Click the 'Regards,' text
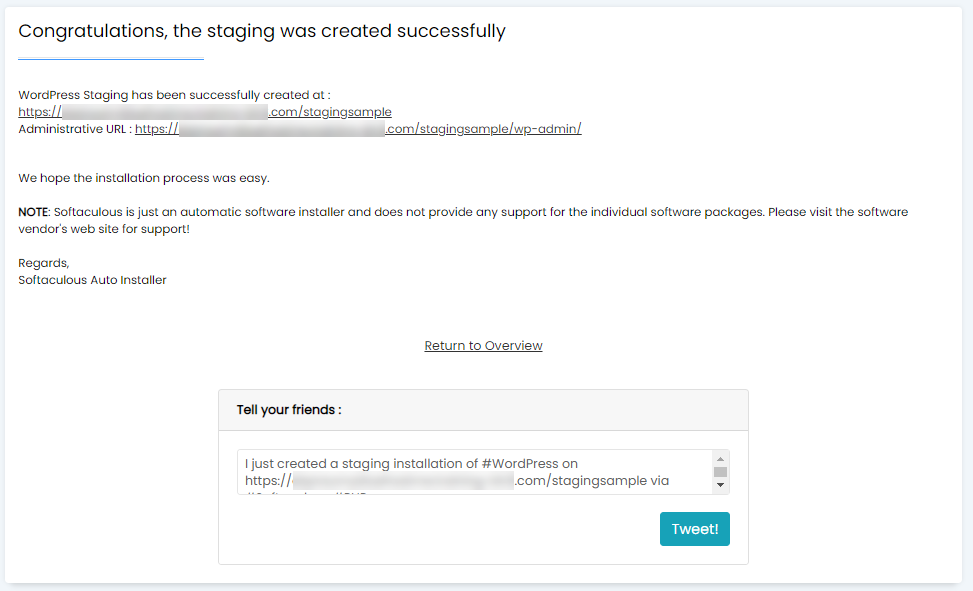 coord(43,263)
